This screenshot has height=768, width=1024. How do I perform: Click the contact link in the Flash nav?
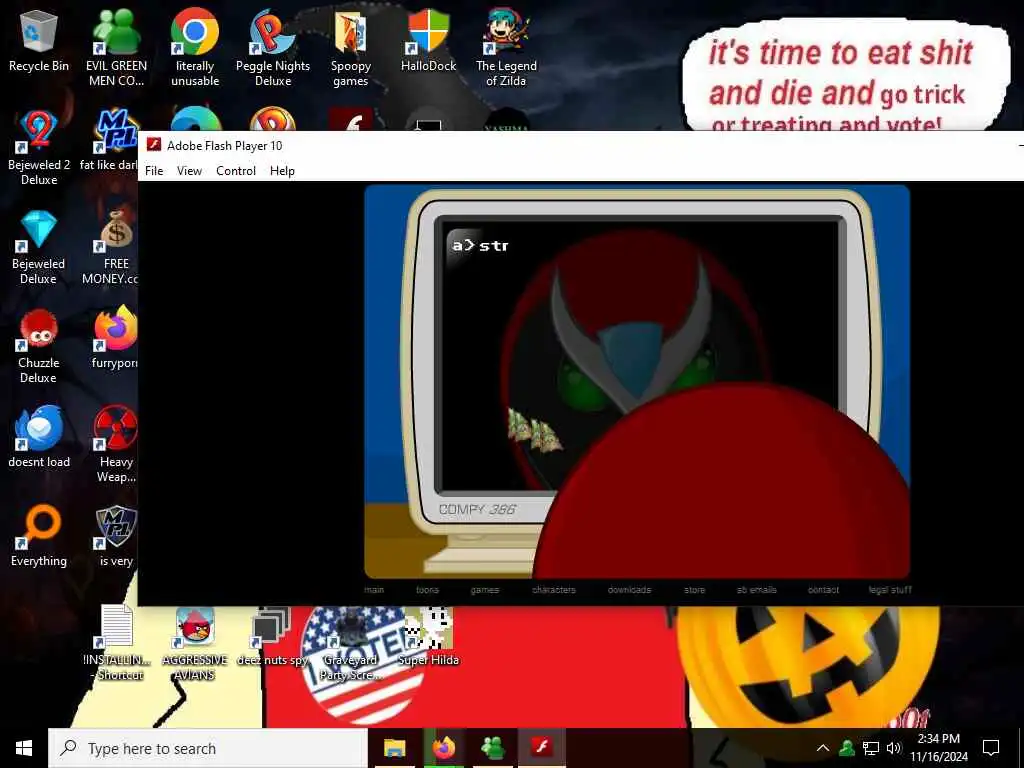tap(823, 590)
